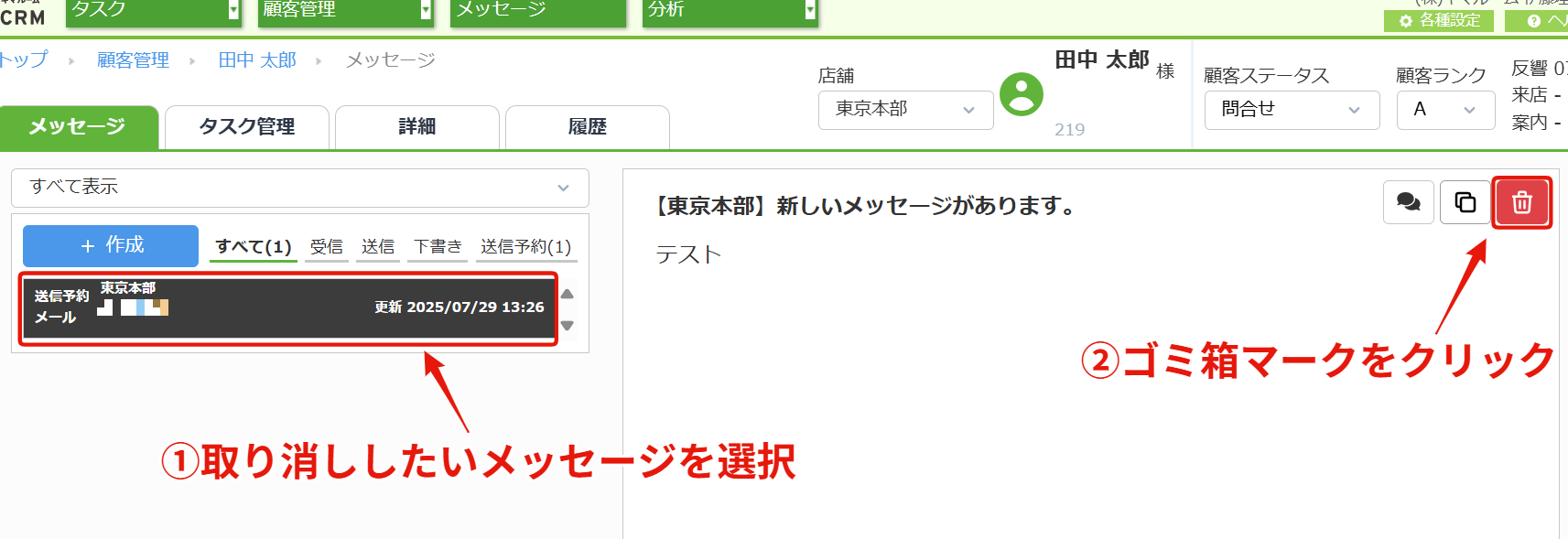Select the 送信予約 メール message row
Viewport: 1568px width, 539px height.
click(288, 308)
